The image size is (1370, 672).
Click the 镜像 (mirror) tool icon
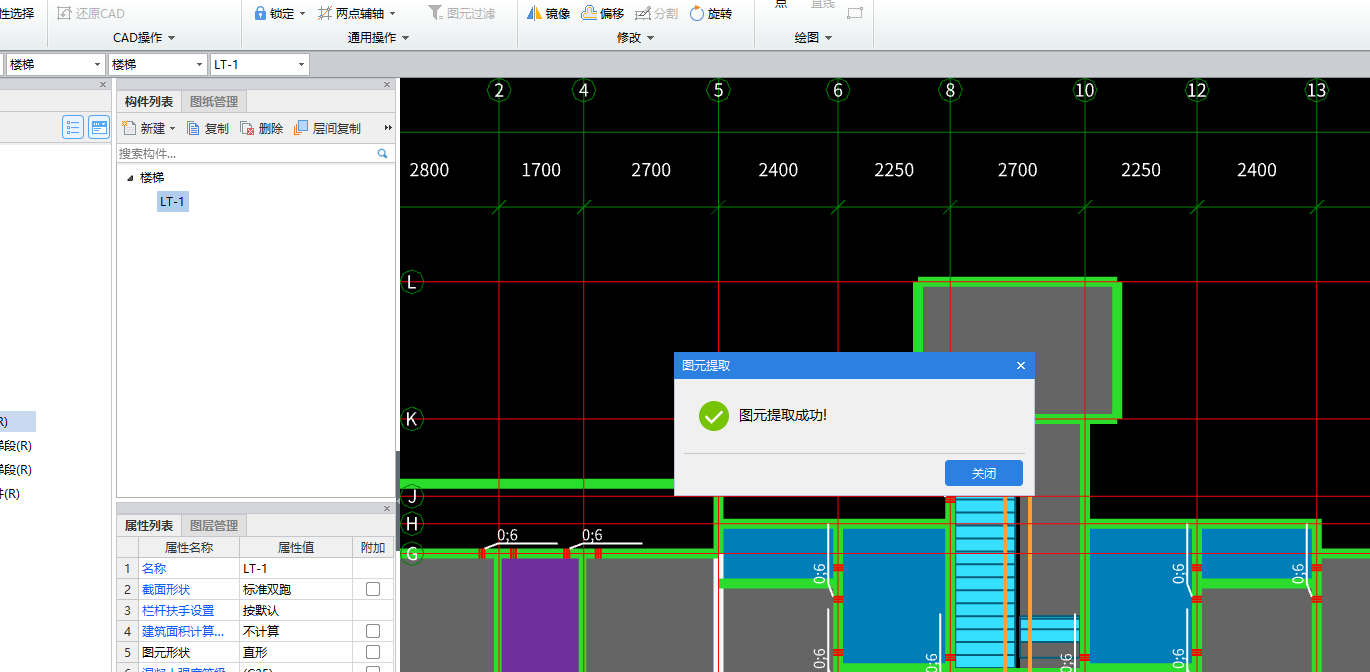[x=535, y=13]
